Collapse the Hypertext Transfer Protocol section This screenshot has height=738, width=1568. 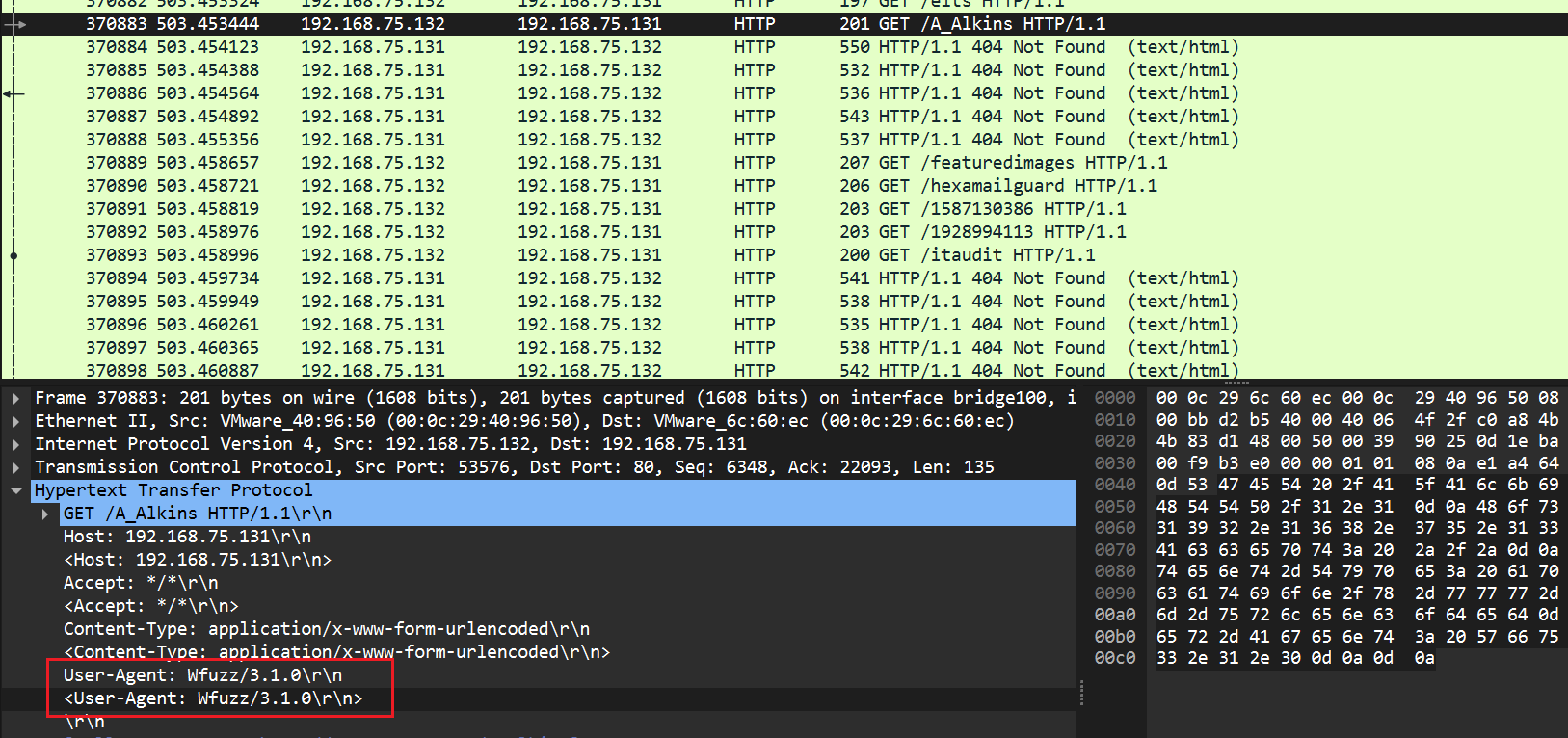pyautogui.click(x=16, y=490)
